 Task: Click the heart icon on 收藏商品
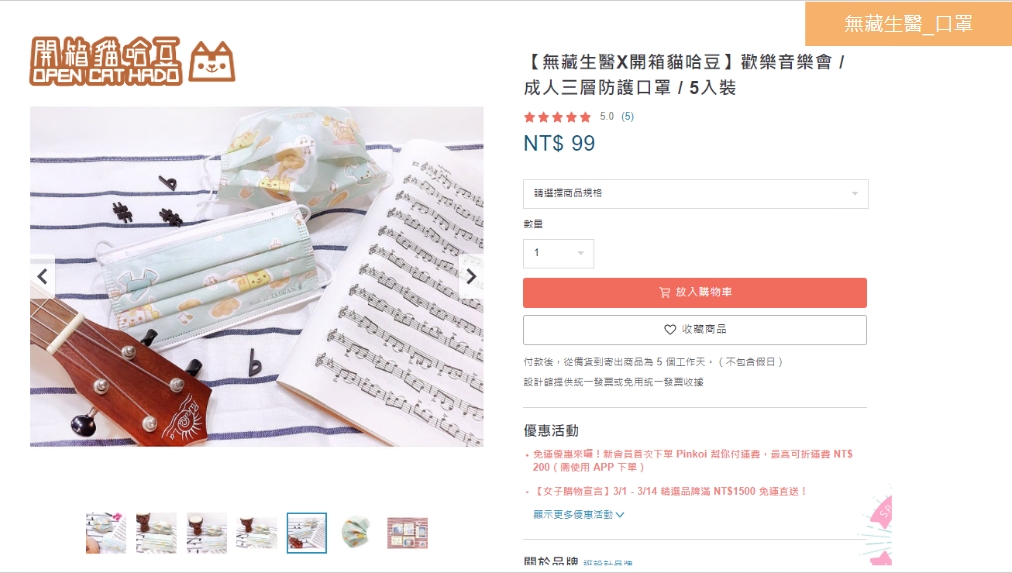pyautogui.click(x=670, y=330)
